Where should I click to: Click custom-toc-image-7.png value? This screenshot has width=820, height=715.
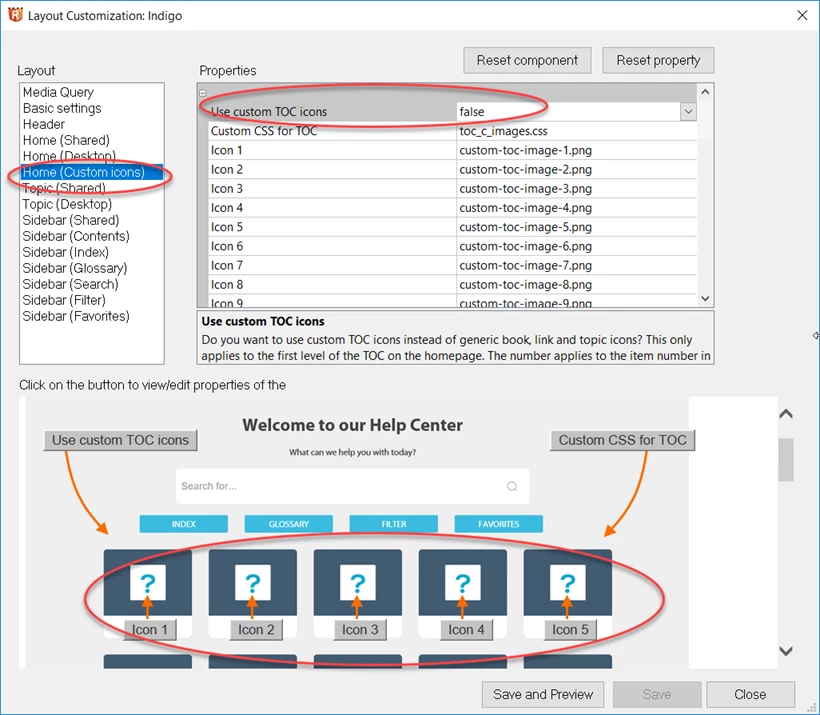(526, 265)
